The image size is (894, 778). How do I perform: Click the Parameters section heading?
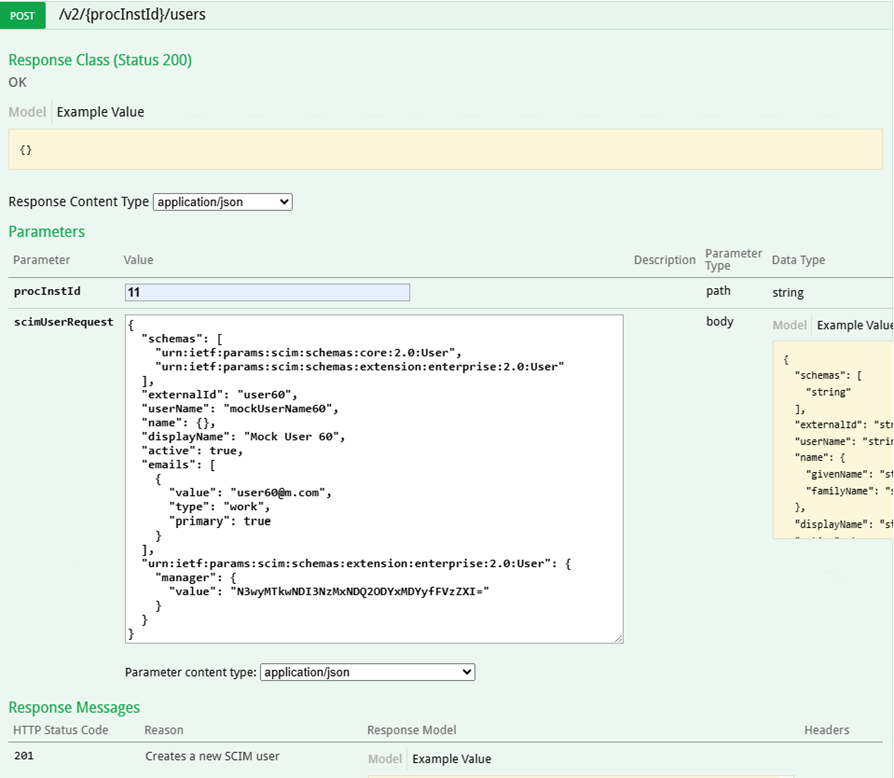click(47, 232)
